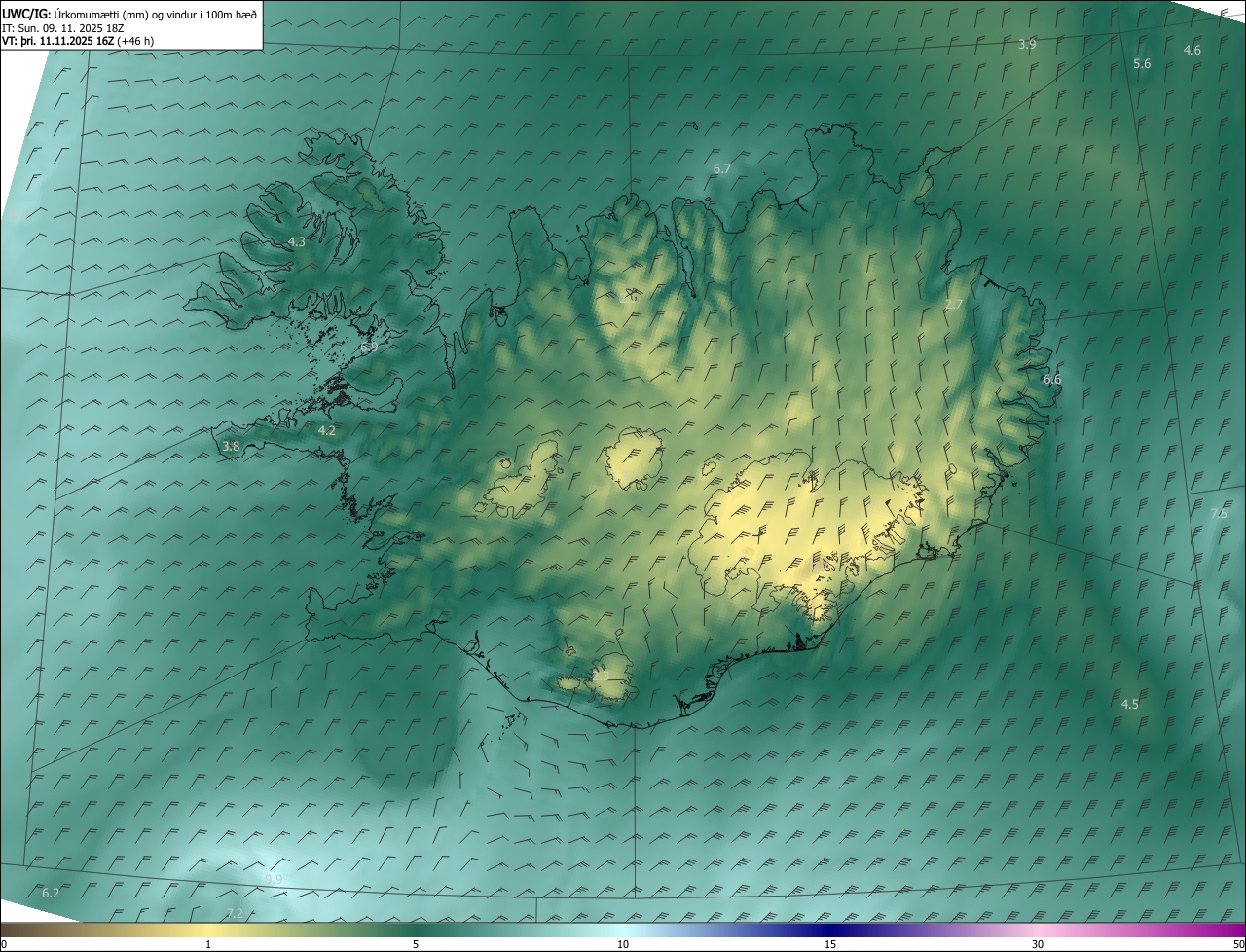Click the dark blue segment of the color bar

[x=830, y=930]
